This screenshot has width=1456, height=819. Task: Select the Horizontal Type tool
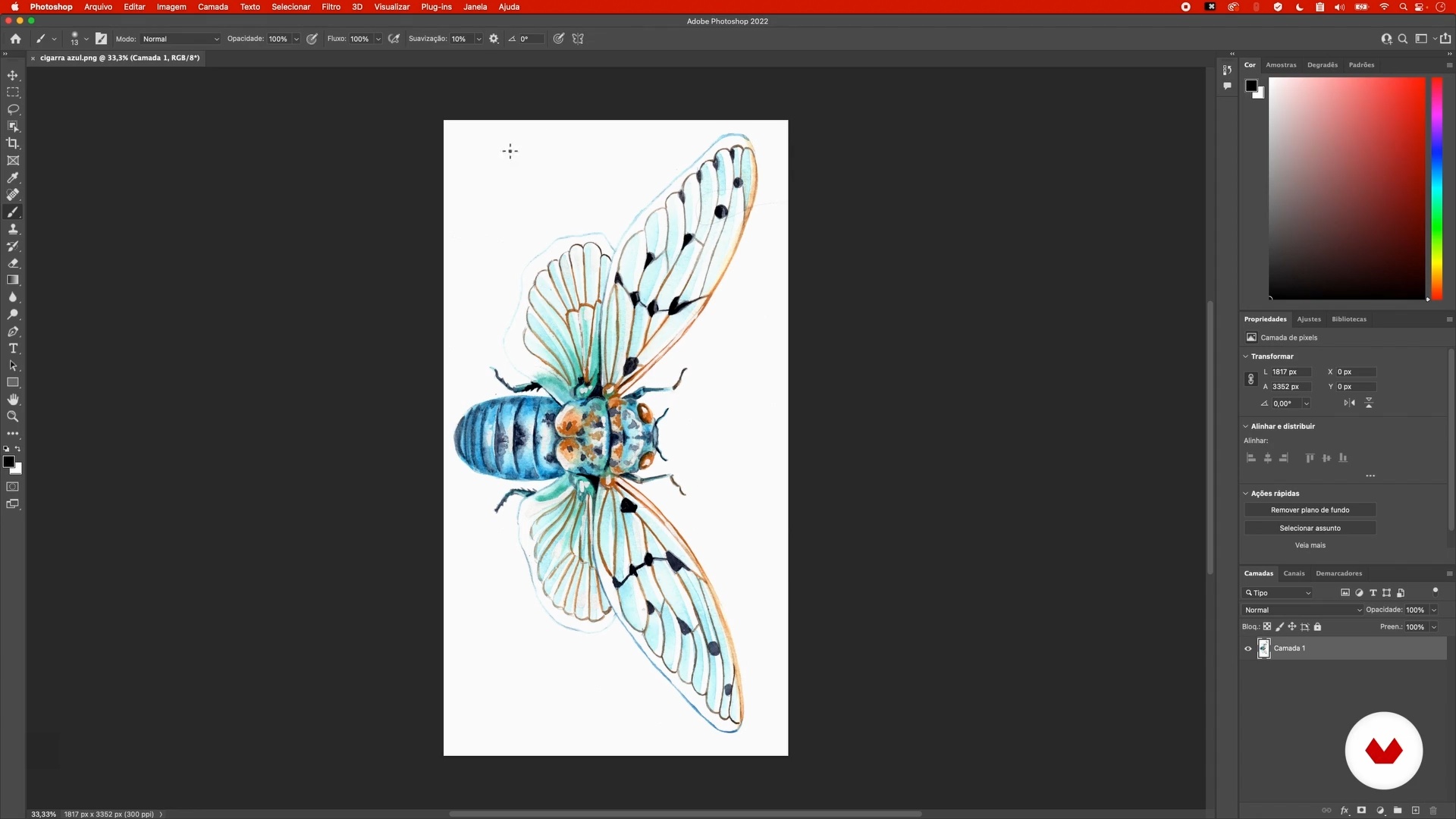point(13,349)
